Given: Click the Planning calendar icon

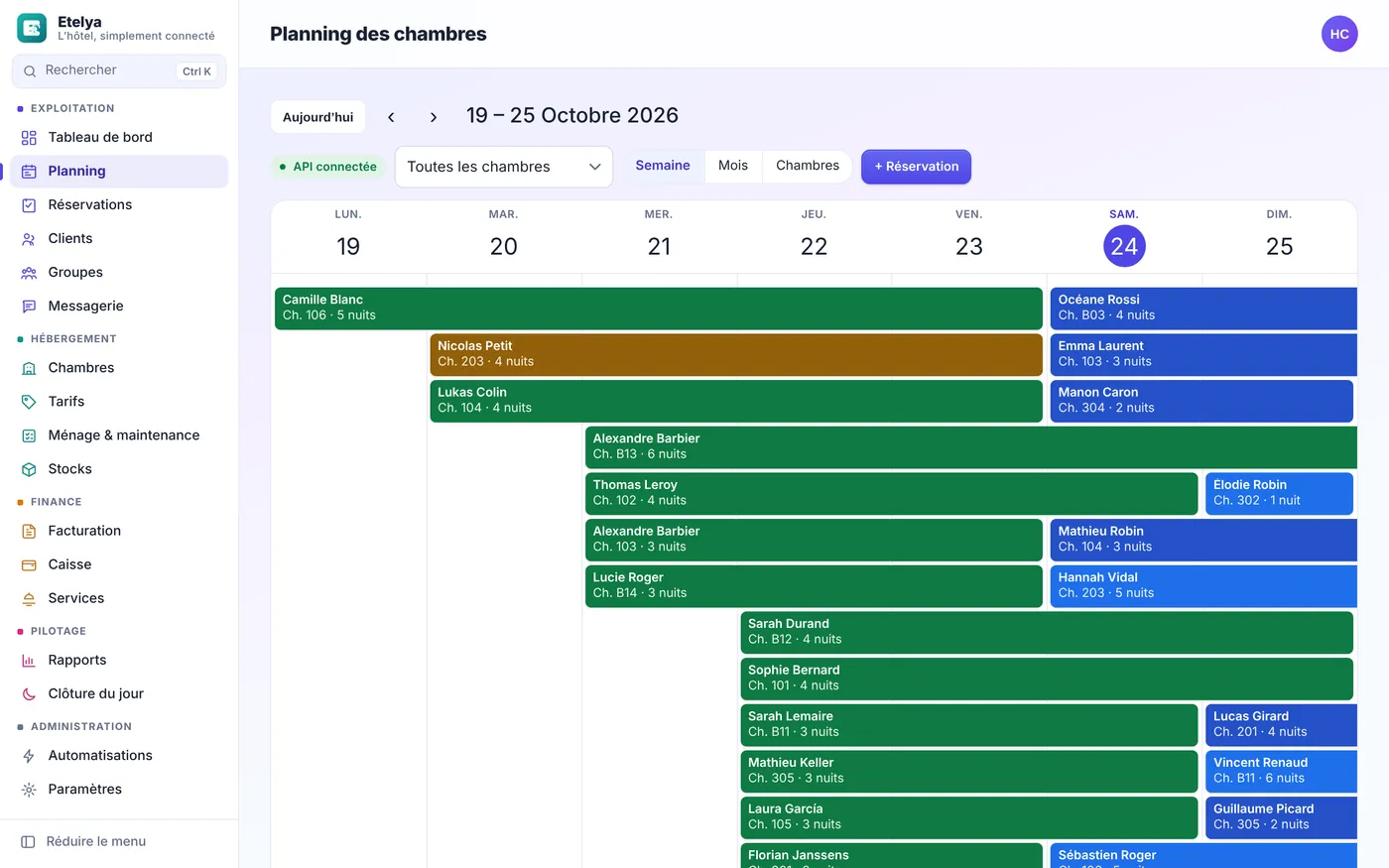Looking at the screenshot, I should tap(29, 172).
